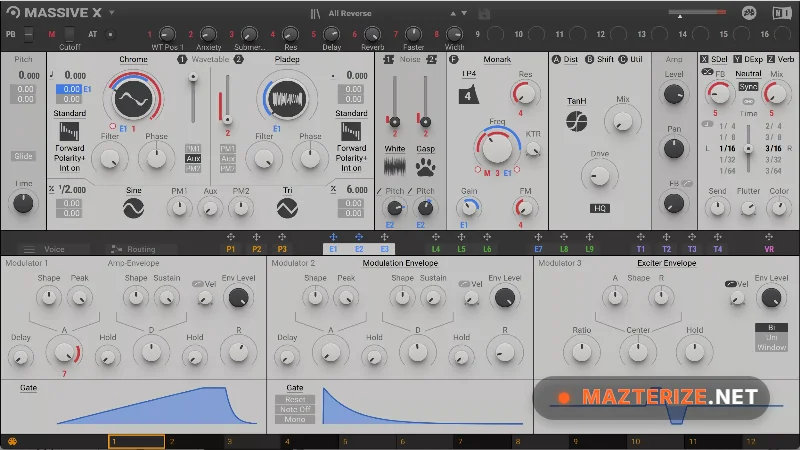Open the Voice page
This screenshot has height=450, width=800.
point(54,249)
